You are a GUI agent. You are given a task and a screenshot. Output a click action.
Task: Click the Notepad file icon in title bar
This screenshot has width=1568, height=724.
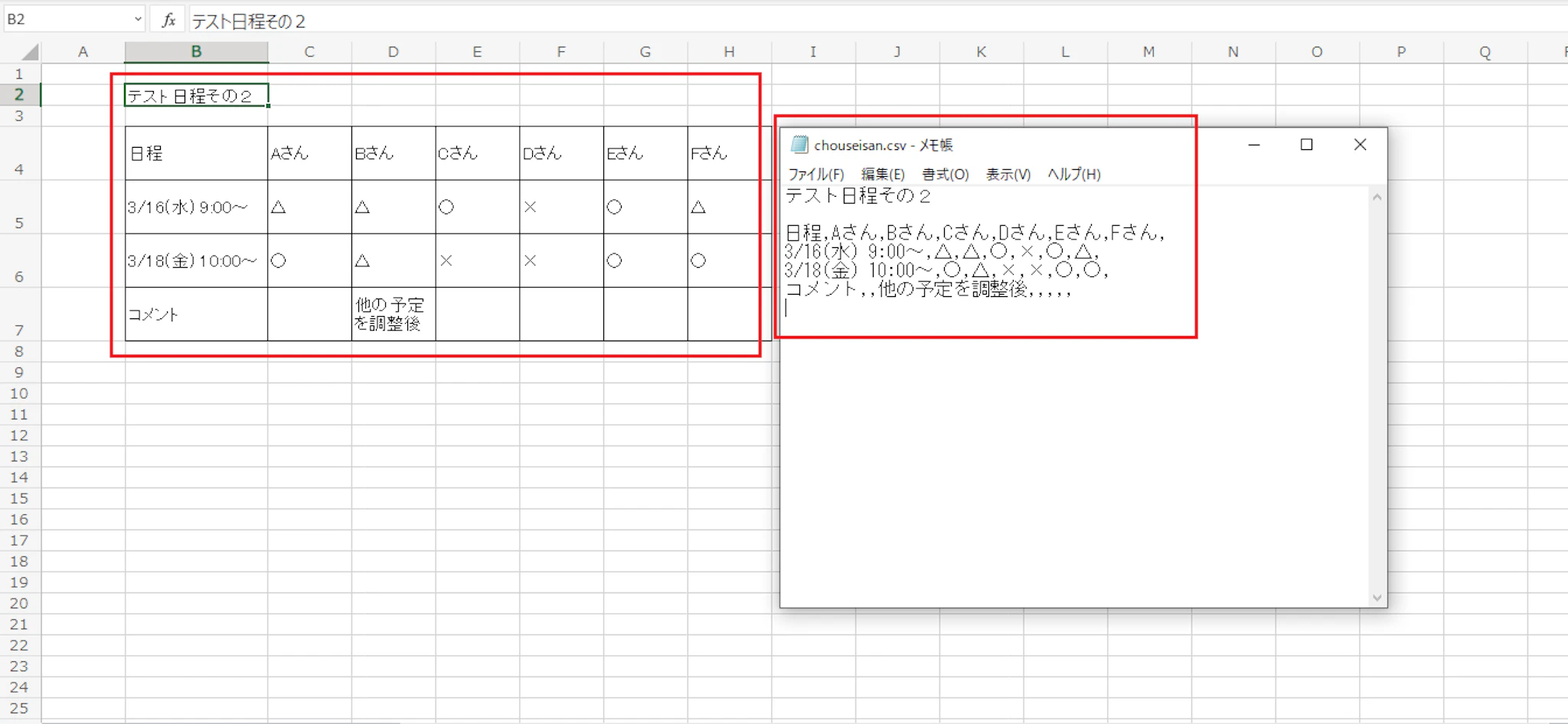tap(799, 145)
